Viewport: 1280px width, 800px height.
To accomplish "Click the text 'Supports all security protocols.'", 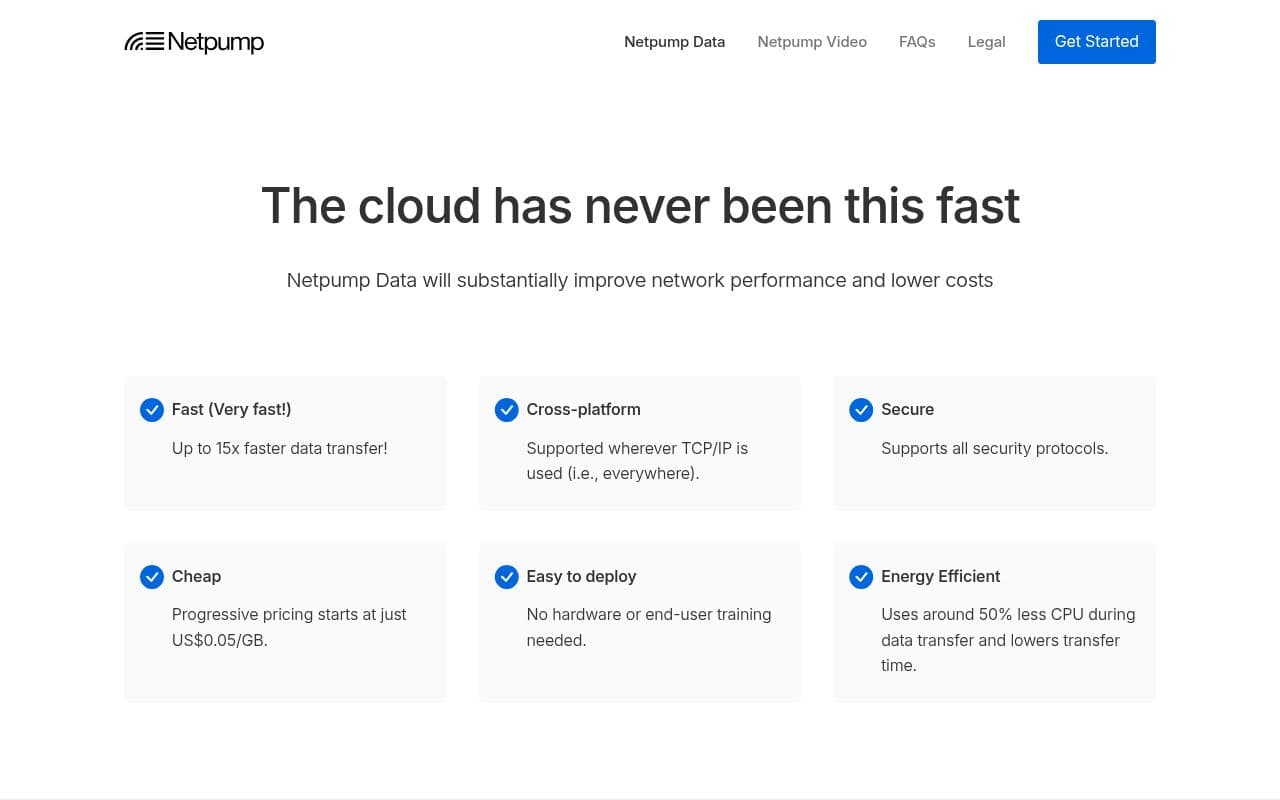I will pos(995,448).
